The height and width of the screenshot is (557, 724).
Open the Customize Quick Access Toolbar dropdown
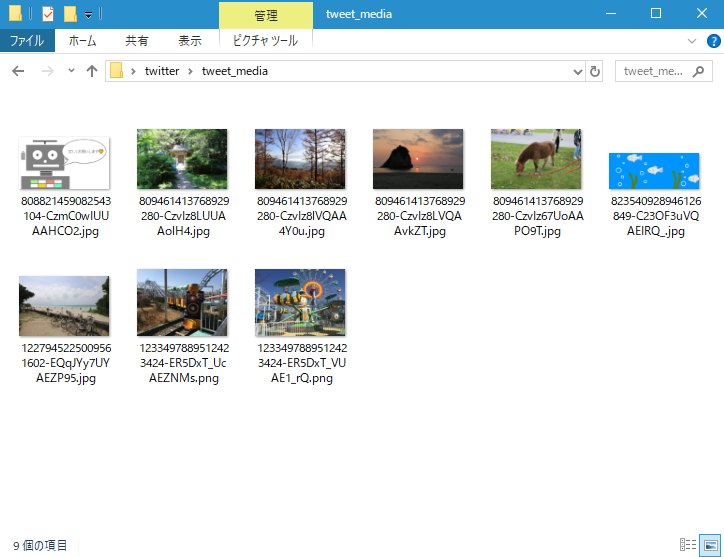(x=89, y=15)
